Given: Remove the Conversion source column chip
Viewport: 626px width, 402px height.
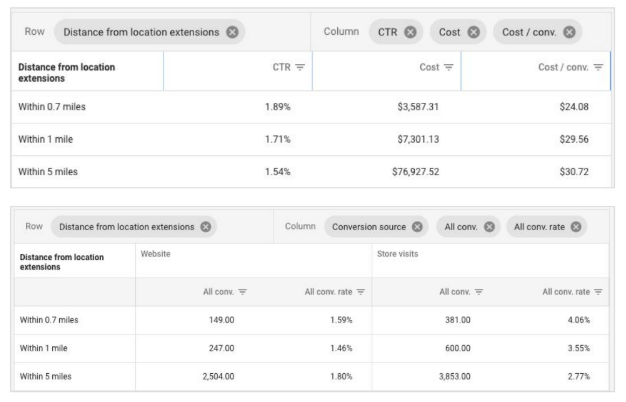Looking at the screenshot, I should pyautogui.click(x=420, y=226).
